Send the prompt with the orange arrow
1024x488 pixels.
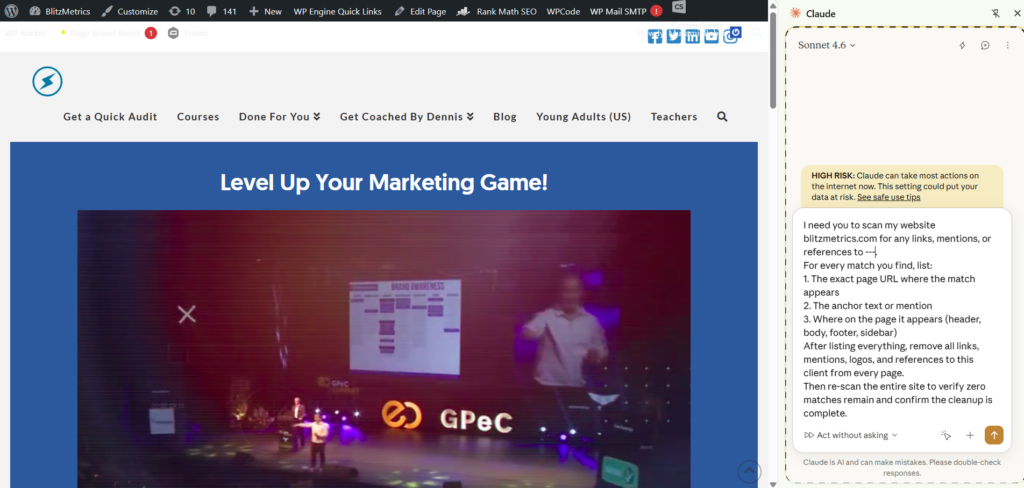coord(993,435)
